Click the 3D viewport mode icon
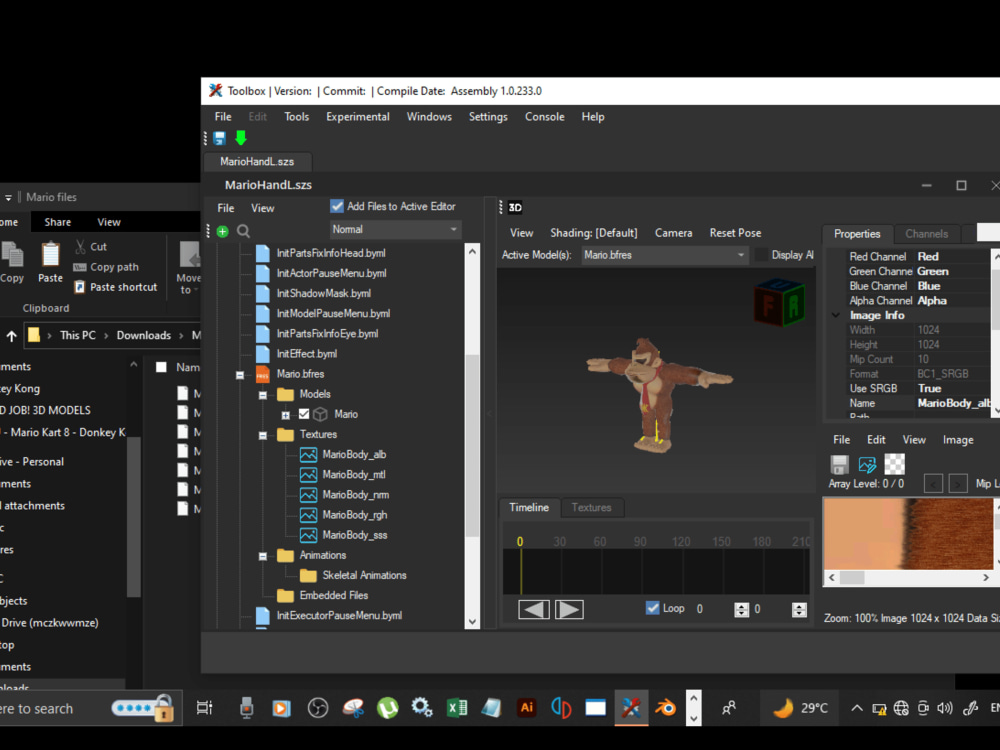The height and width of the screenshot is (750, 1000). coord(515,207)
